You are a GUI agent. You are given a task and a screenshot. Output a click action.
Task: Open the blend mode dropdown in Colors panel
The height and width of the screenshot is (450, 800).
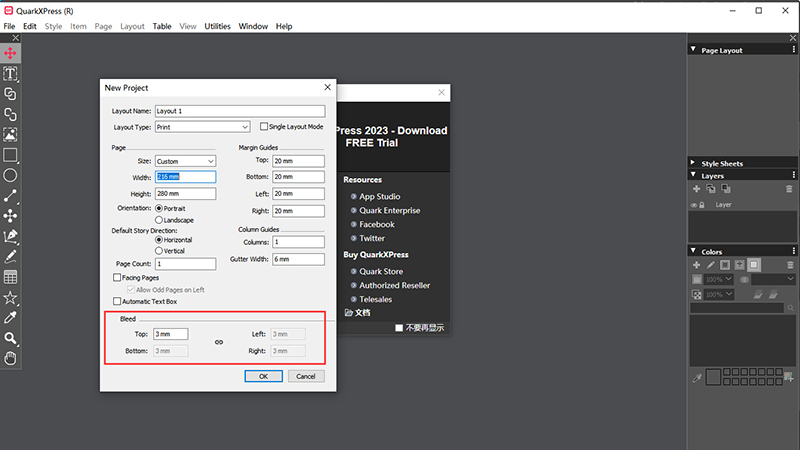coord(773,279)
